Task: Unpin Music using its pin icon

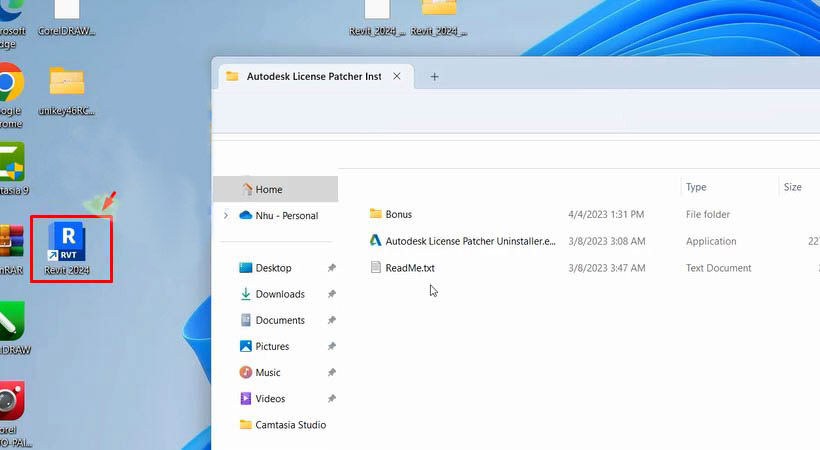Action: (332, 373)
